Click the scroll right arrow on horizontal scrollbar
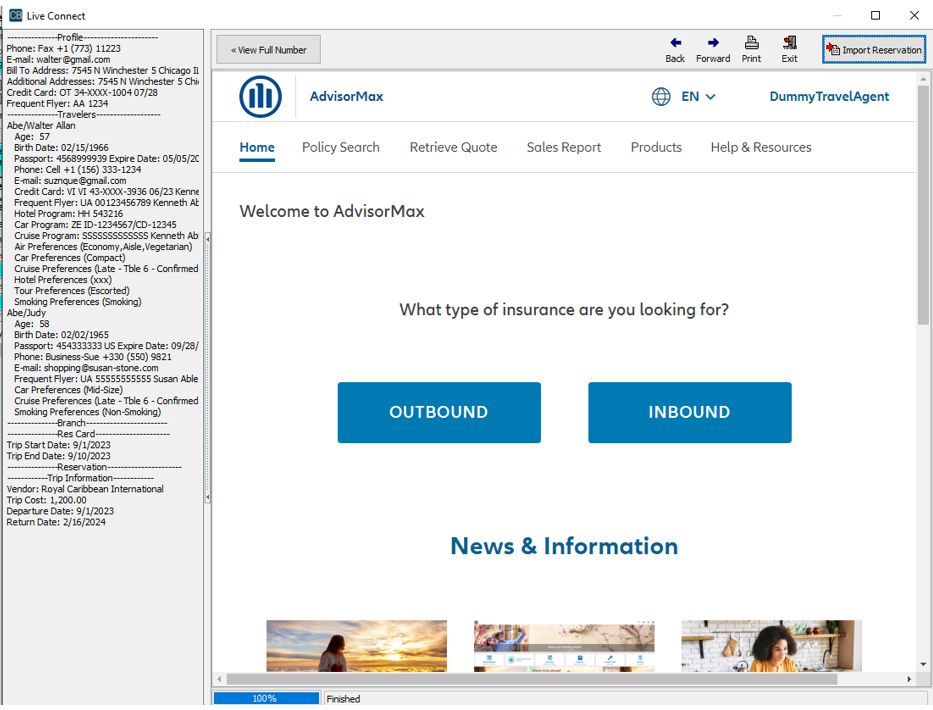The height and width of the screenshot is (710, 933). [x=909, y=679]
